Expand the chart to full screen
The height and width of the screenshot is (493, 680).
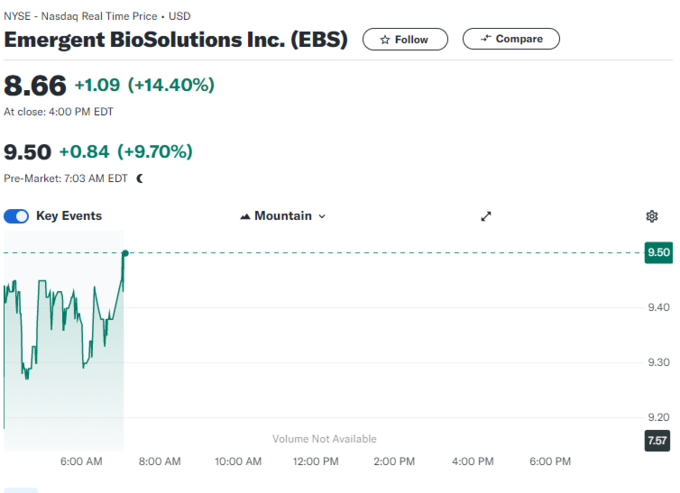(486, 216)
